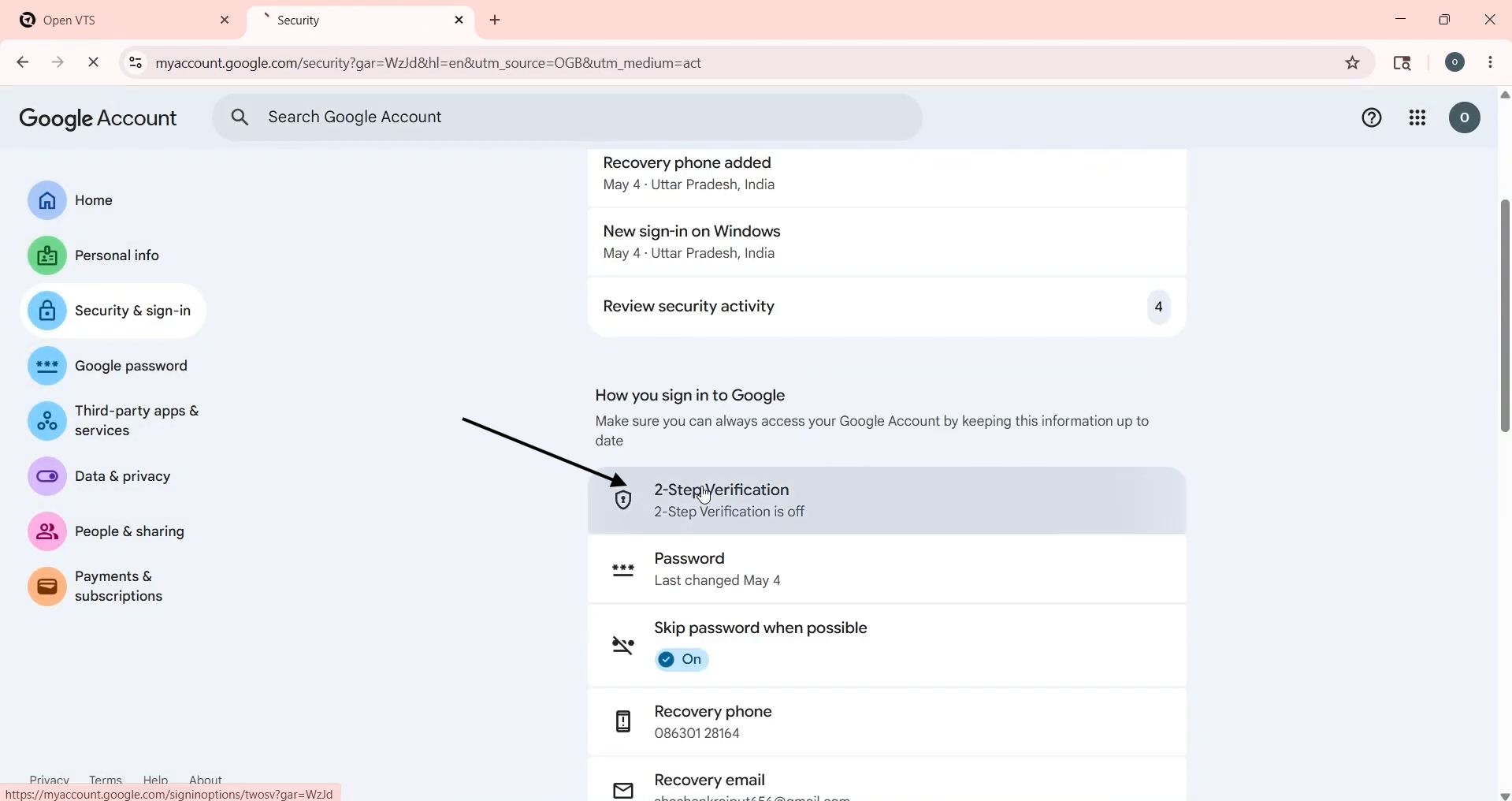Viewport: 1512px width, 801px height.
Task: Close the Security tab
Action: (459, 20)
